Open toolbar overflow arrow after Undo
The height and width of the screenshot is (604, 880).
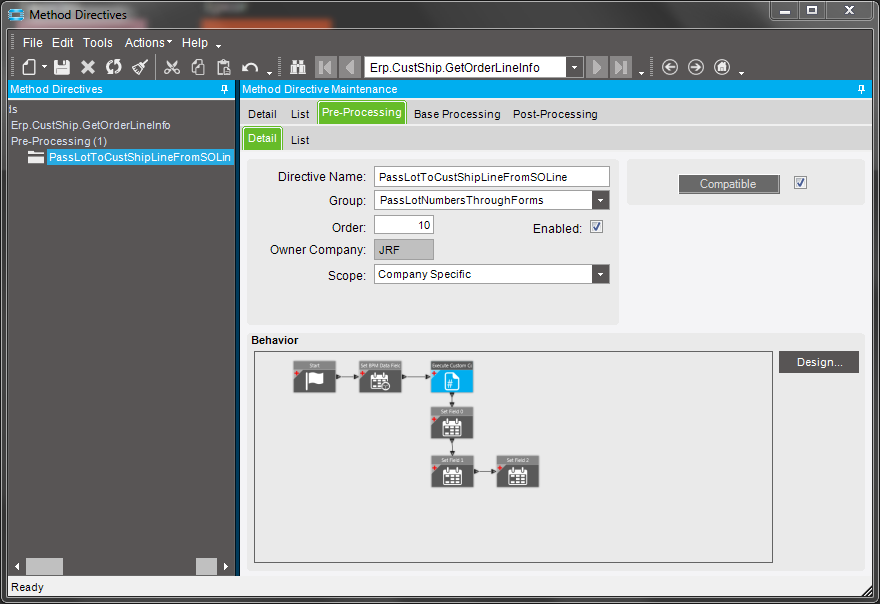[x=269, y=73]
